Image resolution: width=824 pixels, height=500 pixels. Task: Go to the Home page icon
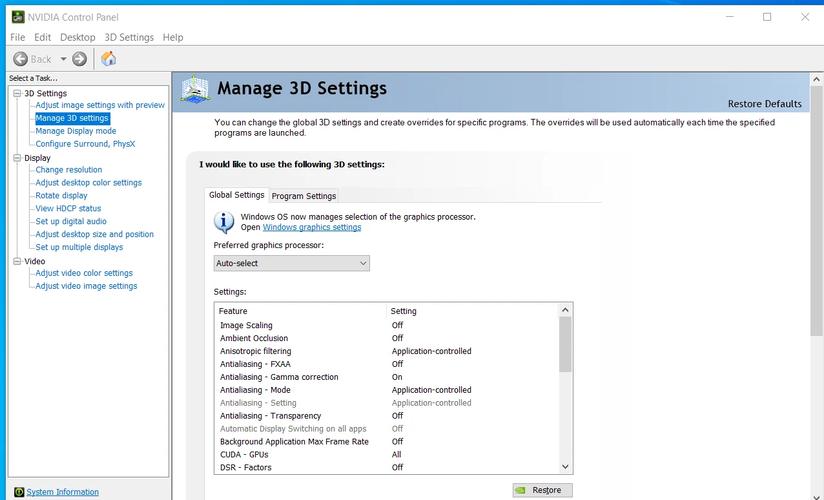(108, 59)
